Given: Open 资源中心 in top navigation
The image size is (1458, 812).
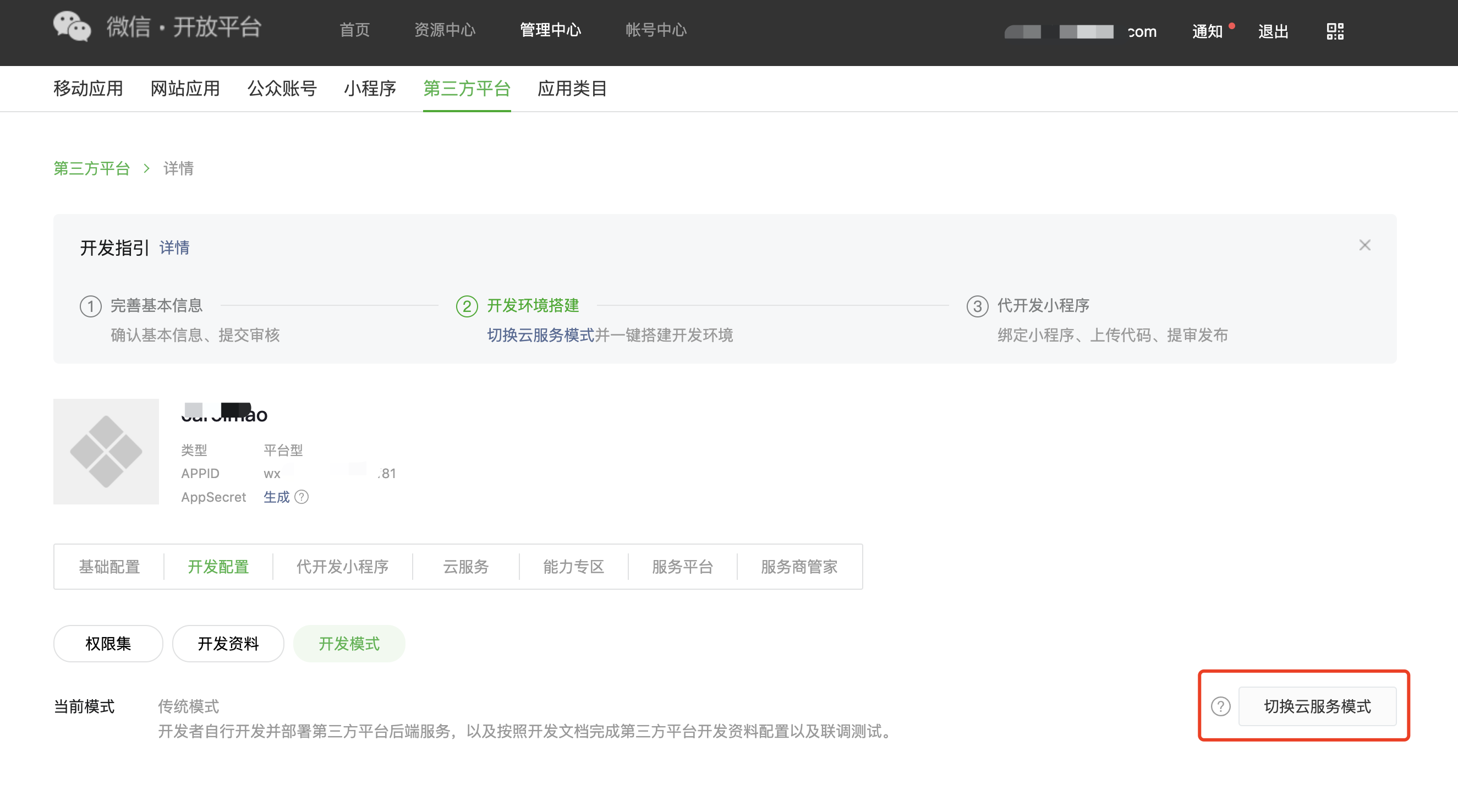Looking at the screenshot, I should click(x=445, y=30).
